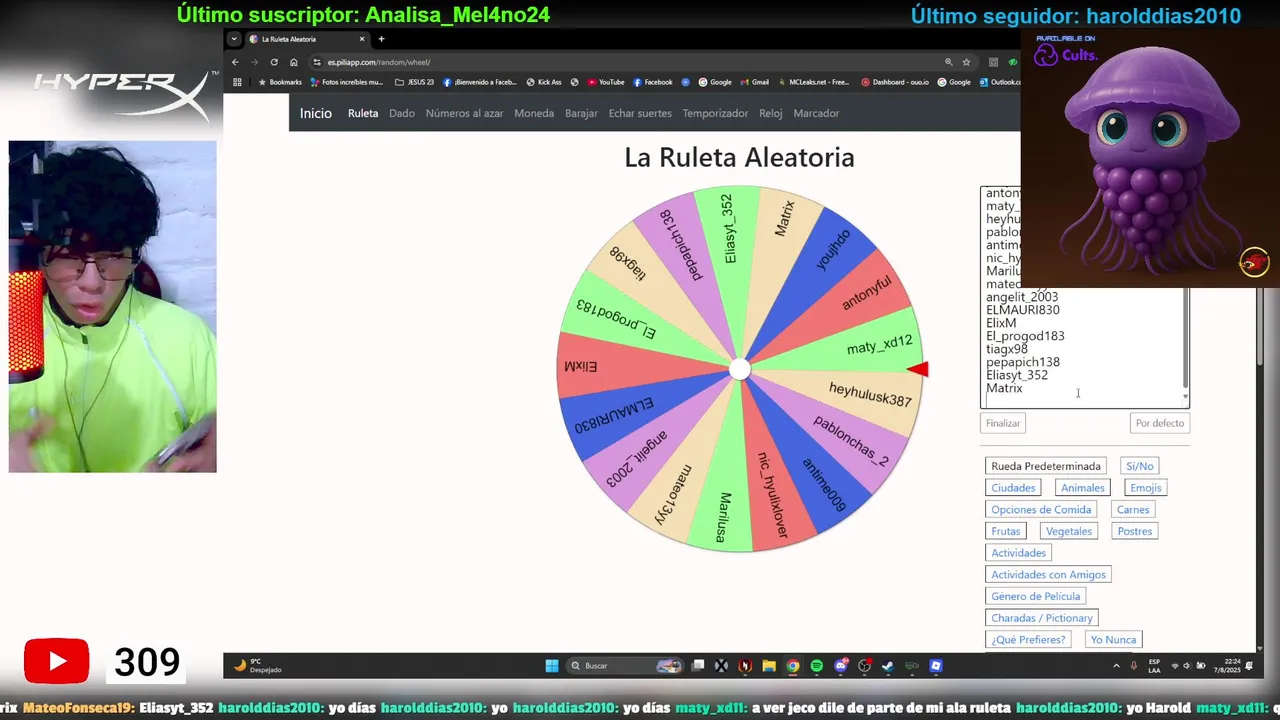Select the name ELMAURI830 in the list
Viewport: 1280px width, 720px height.
1023,310
